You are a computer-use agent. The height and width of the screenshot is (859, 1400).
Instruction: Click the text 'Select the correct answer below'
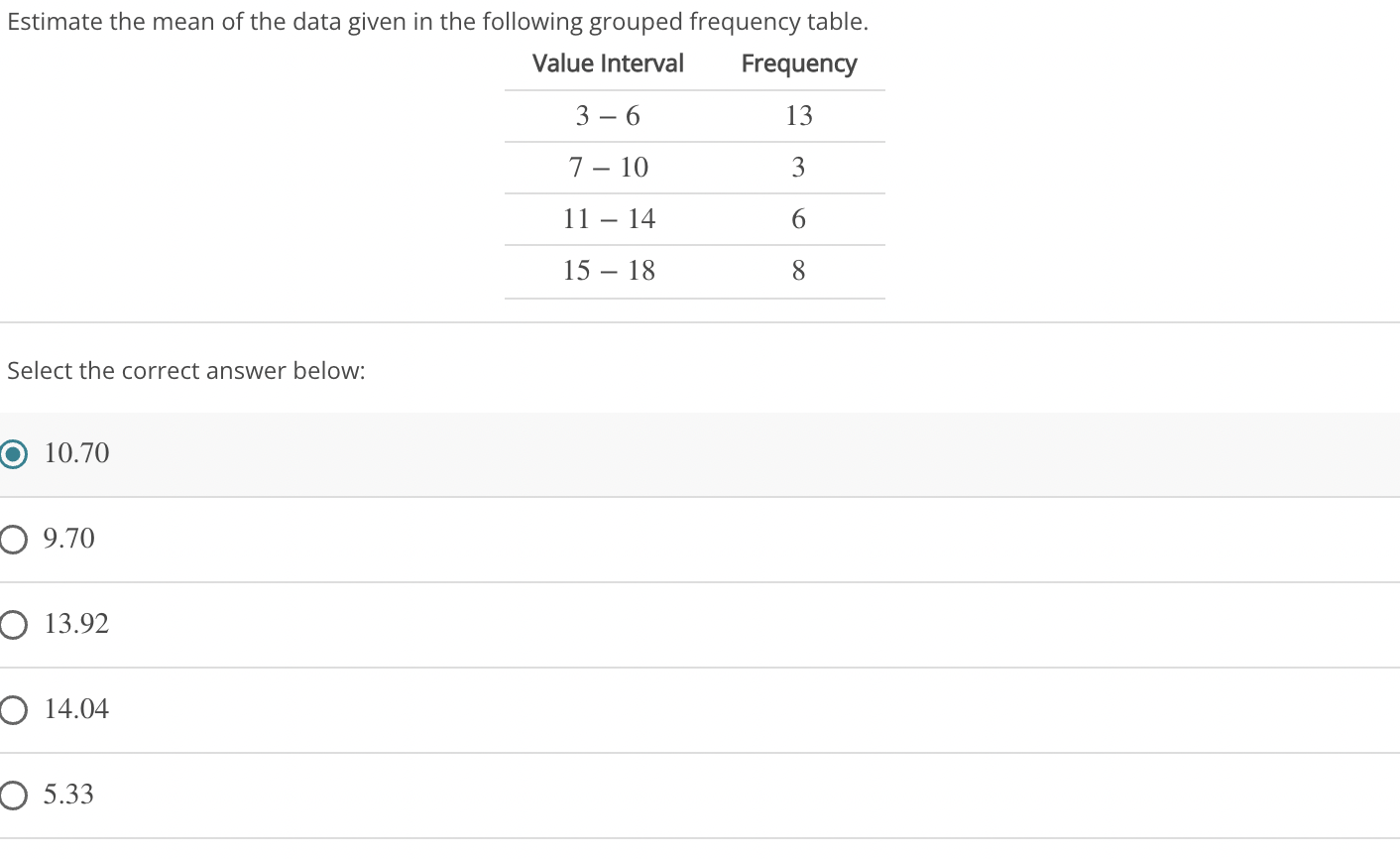[x=186, y=370]
